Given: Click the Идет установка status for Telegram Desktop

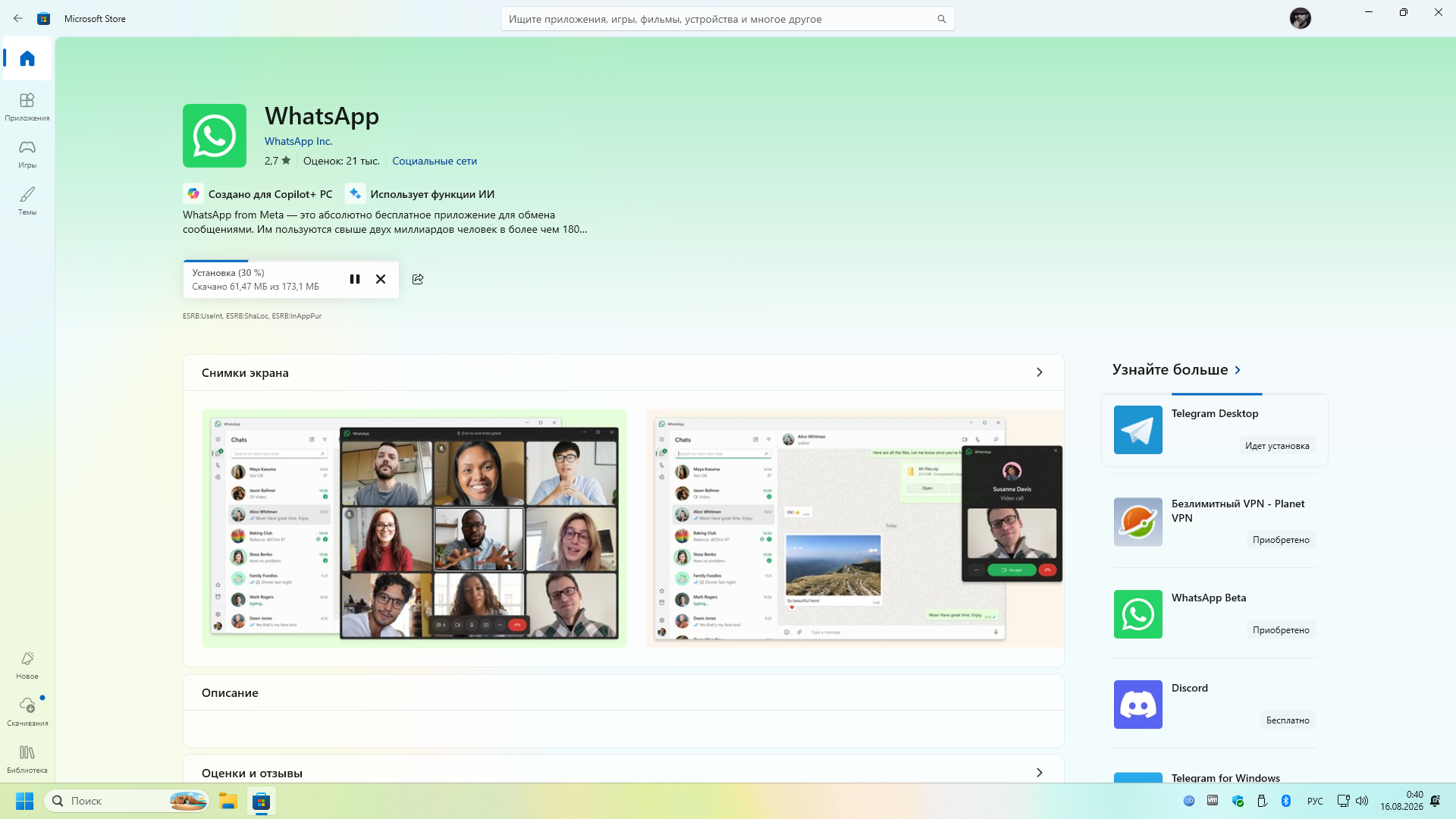Looking at the screenshot, I should click(1277, 446).
